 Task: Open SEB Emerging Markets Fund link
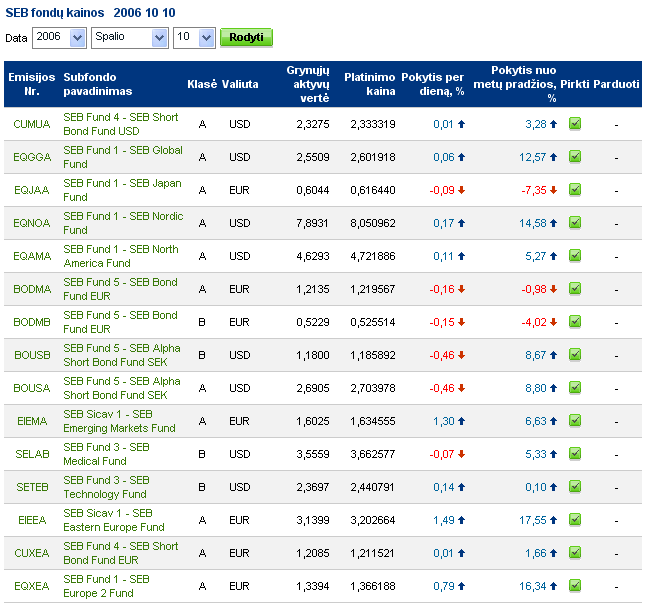[120, 421]
